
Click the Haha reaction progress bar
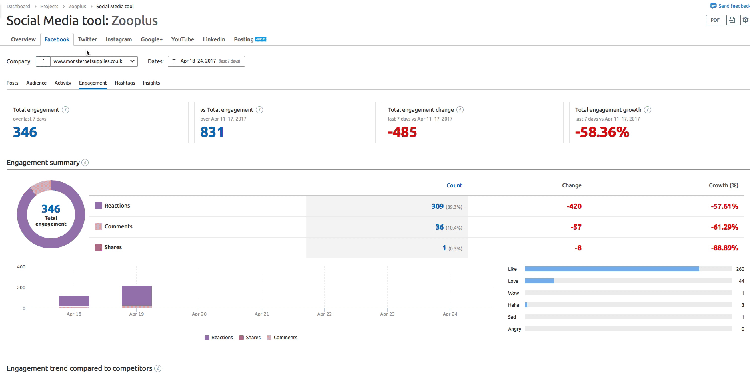pos(629,305)
